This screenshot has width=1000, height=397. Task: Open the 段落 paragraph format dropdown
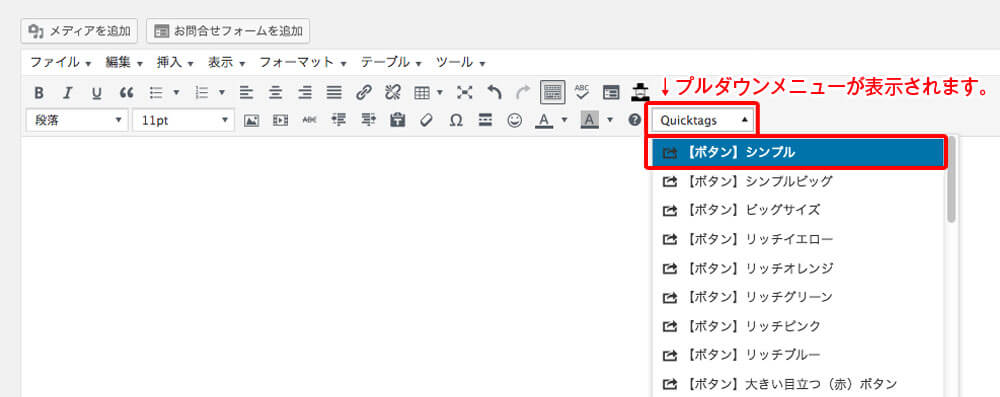(x=77, y=120)
